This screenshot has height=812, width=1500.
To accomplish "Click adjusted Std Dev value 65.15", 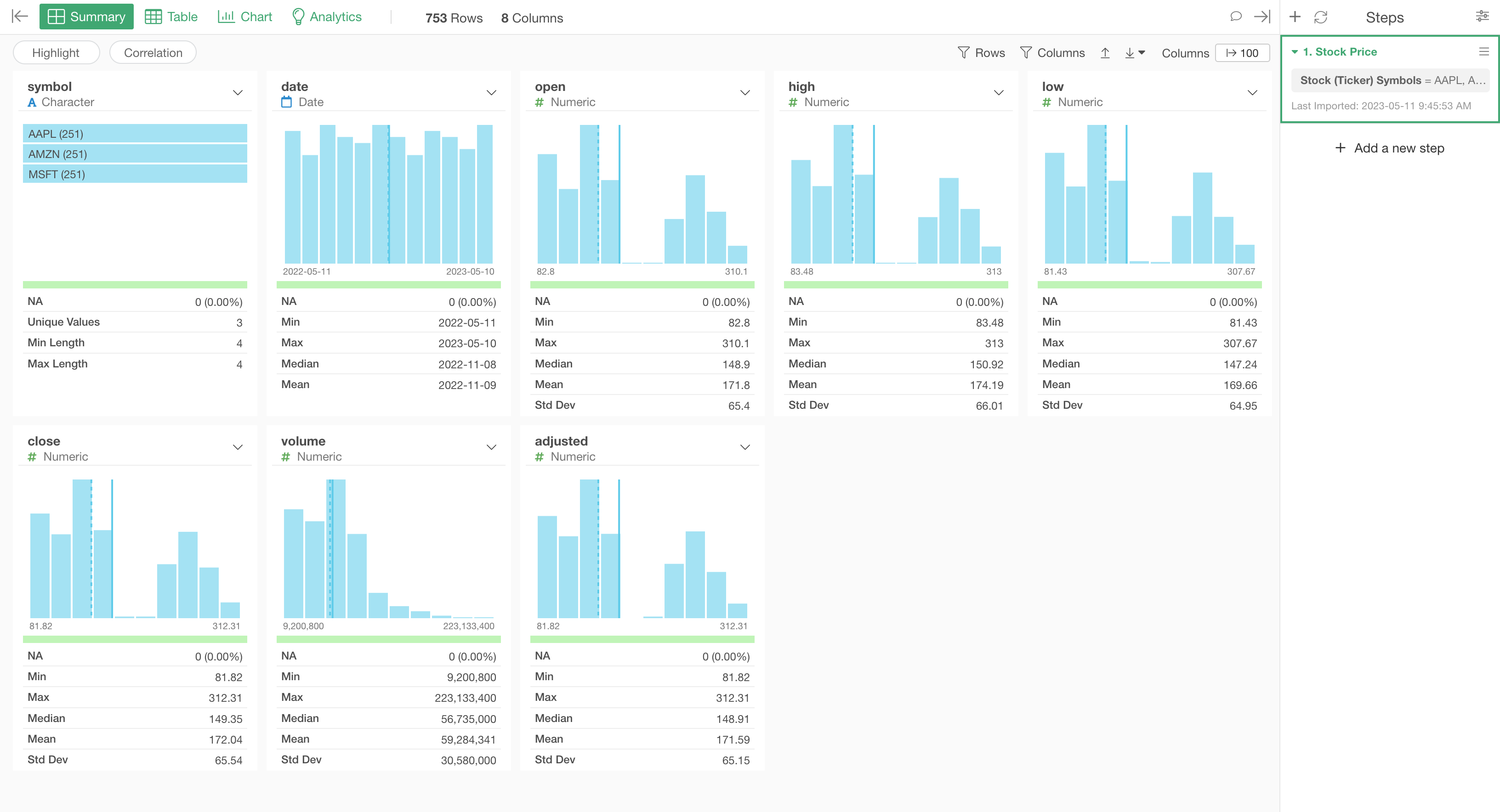I will 735,760.
